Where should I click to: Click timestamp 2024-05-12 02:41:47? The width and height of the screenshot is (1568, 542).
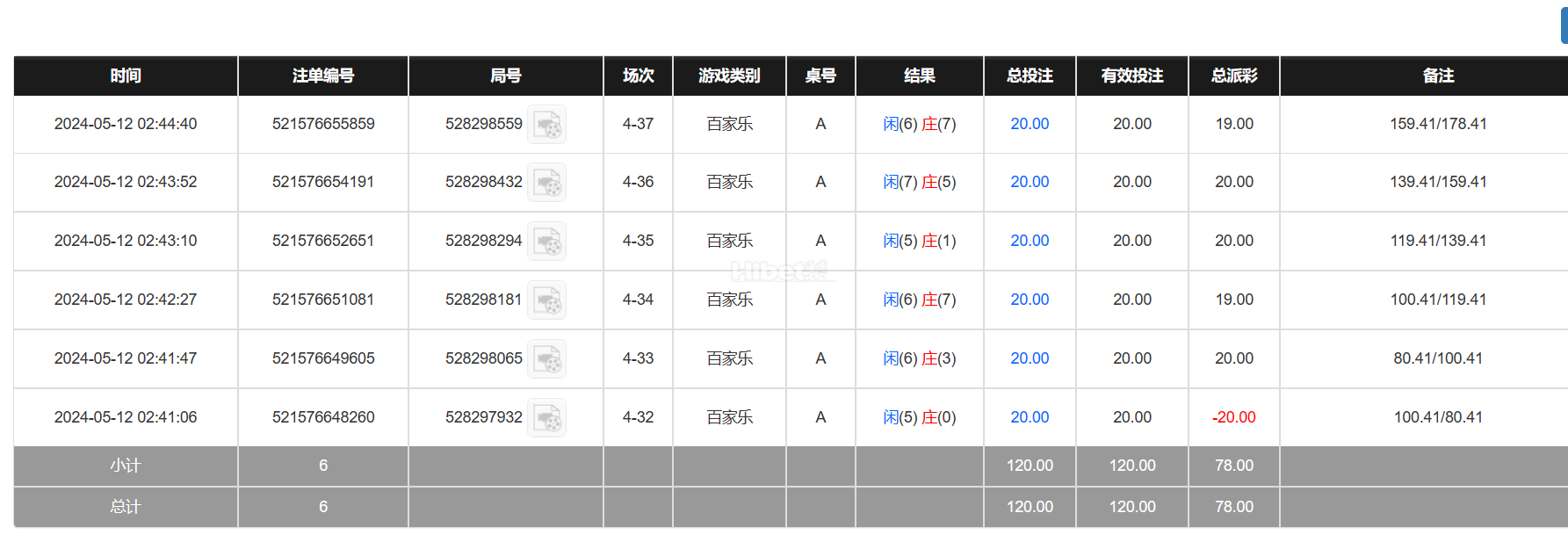126,358
